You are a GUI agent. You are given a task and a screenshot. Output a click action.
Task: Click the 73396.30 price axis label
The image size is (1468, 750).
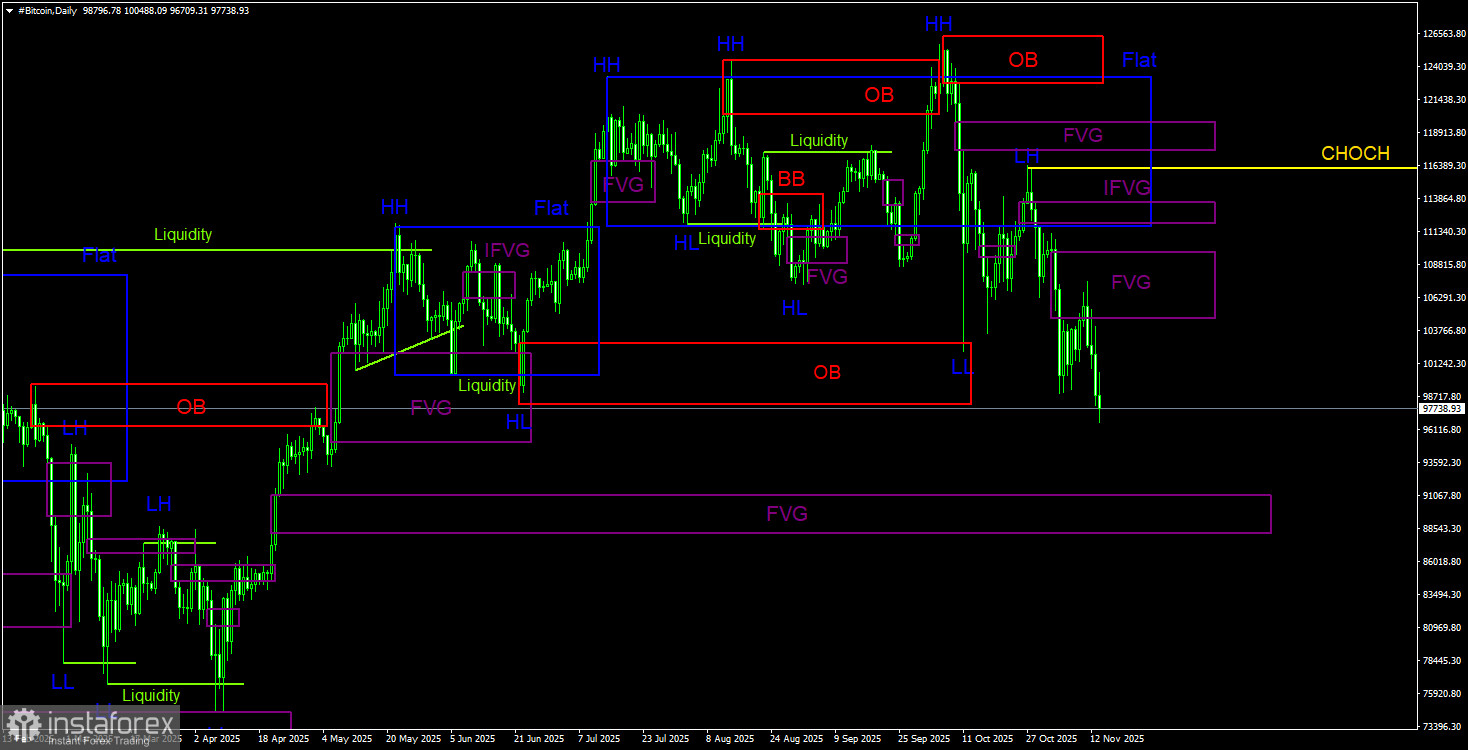[x=1440, y=727]
